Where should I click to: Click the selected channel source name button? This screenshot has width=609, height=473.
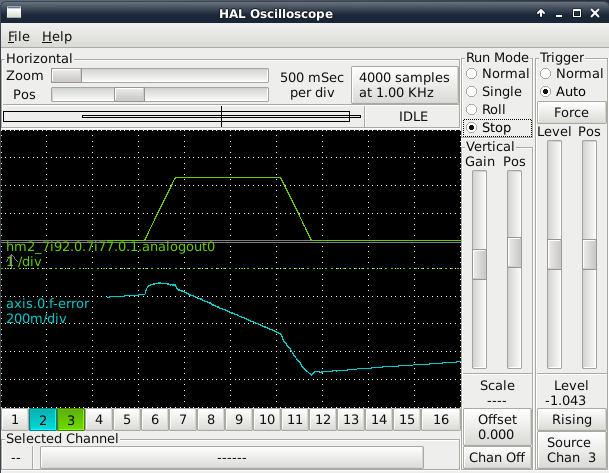(231, 458)
